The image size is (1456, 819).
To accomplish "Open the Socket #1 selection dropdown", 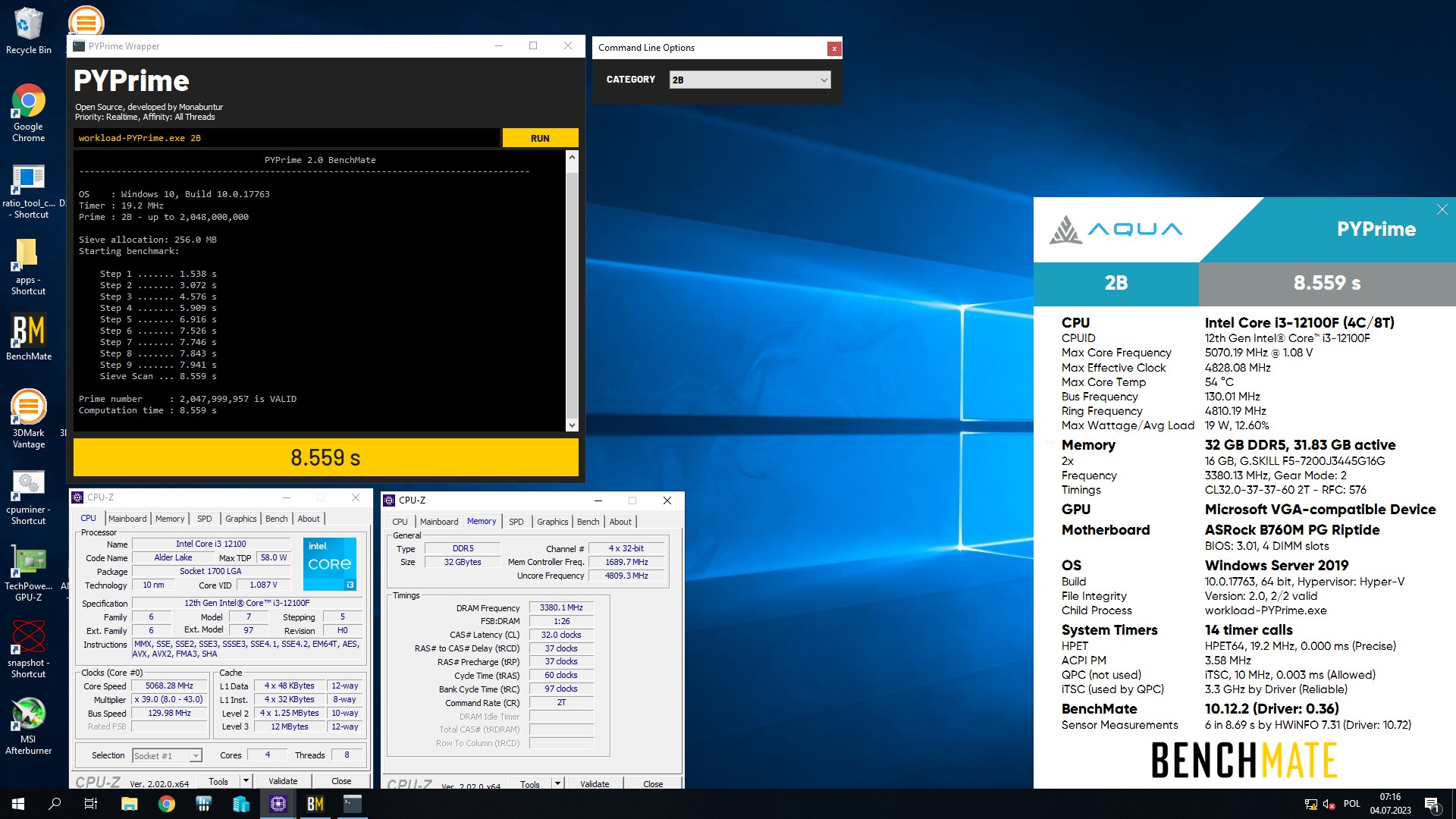I will pyautogui.click(x=167, y=755).
